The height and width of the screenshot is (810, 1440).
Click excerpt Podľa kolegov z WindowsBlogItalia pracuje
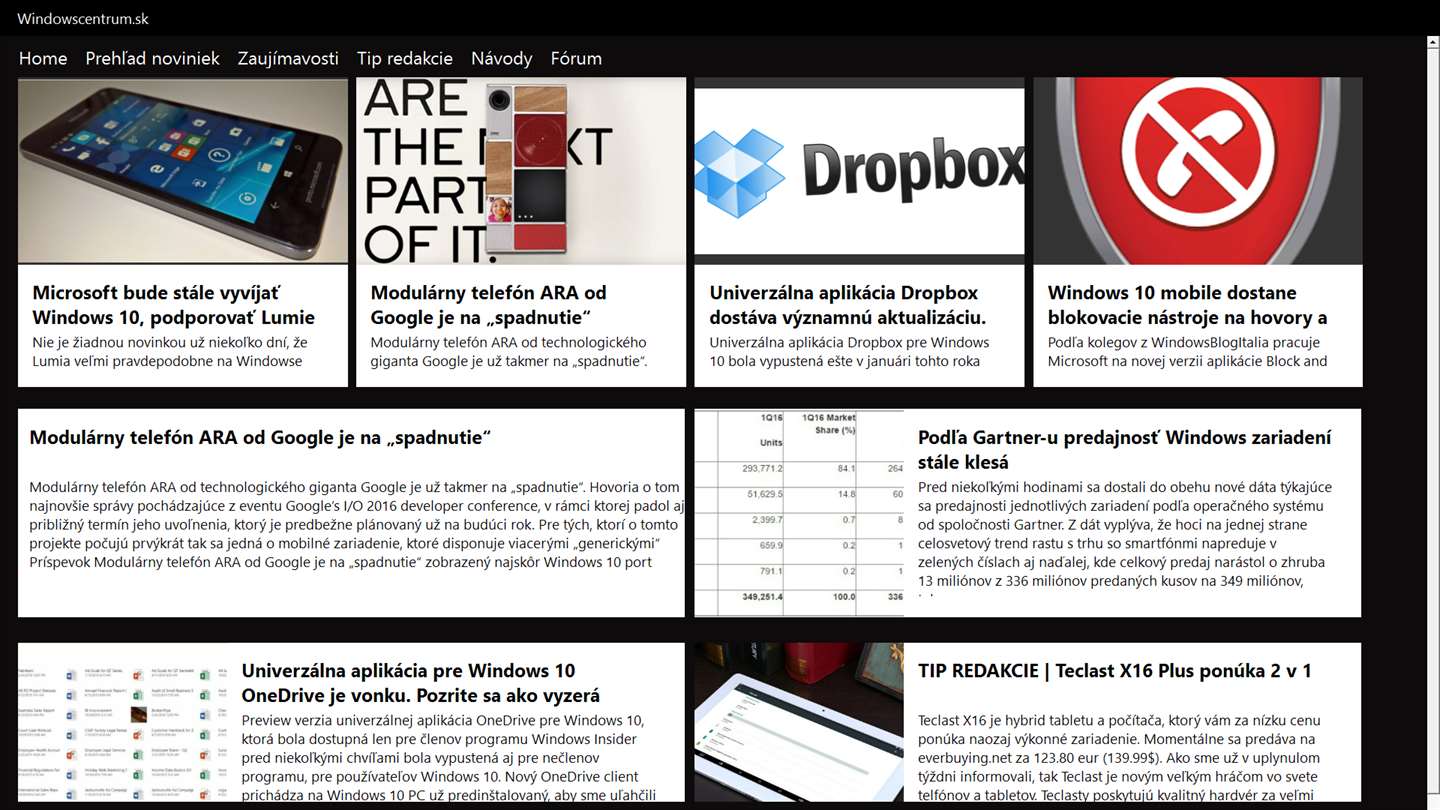click(1188, 352)
